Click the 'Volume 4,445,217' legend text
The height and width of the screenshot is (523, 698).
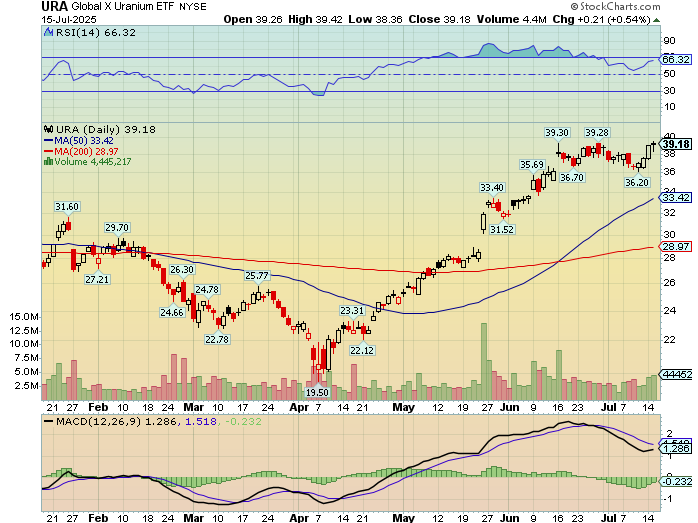coord(93,162)
